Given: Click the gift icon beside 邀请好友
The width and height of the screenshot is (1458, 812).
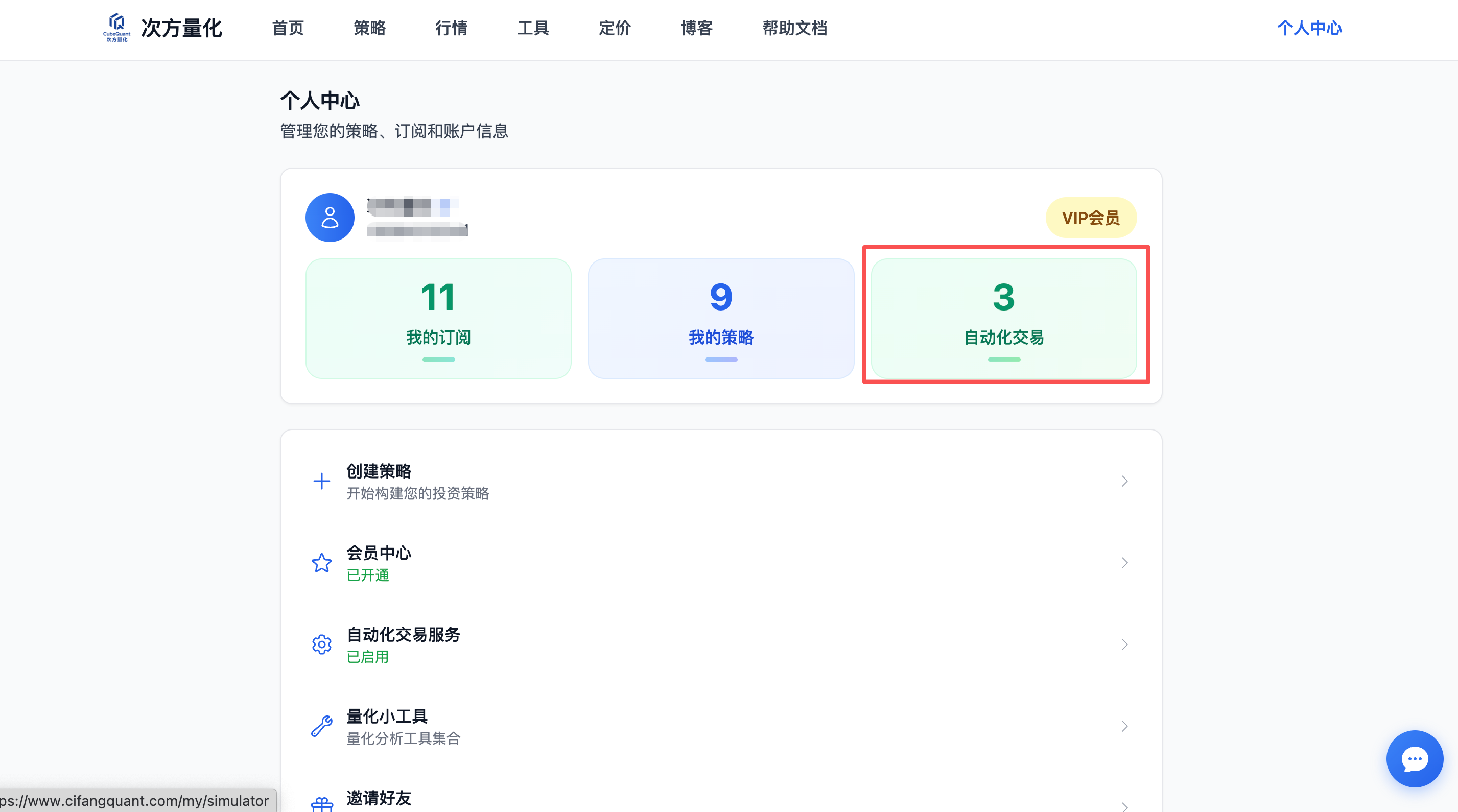Looking at the screenshot, I should (321, 804).
